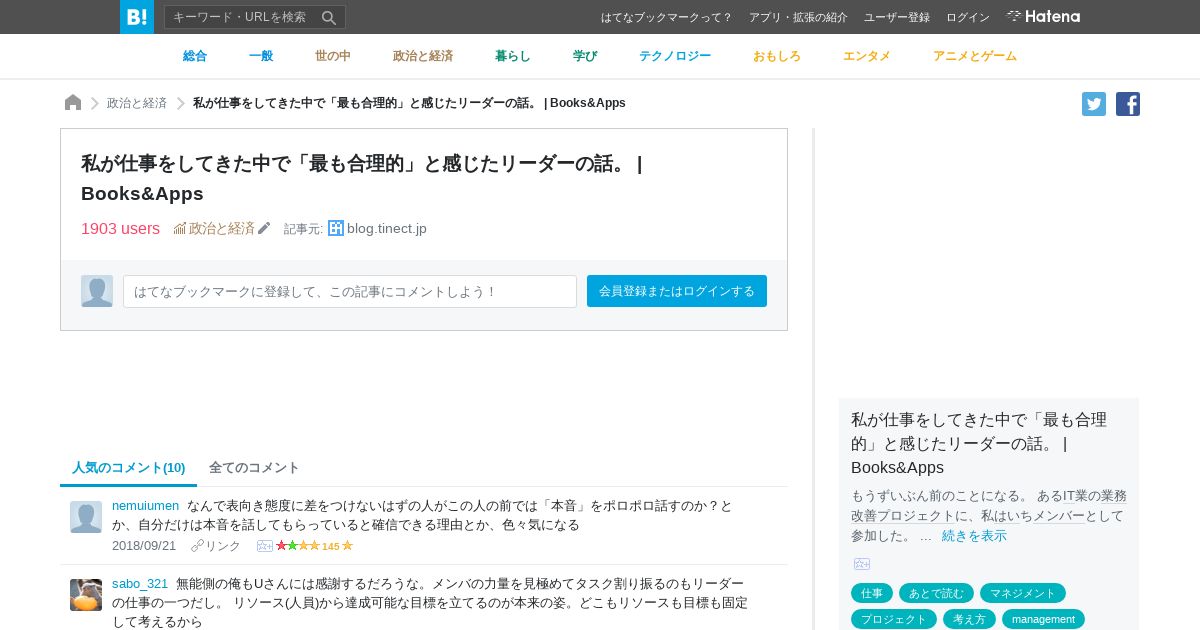Open アプリ・拡張の紹介 link
1200x630 pixels.
click(x=798, y=17)
